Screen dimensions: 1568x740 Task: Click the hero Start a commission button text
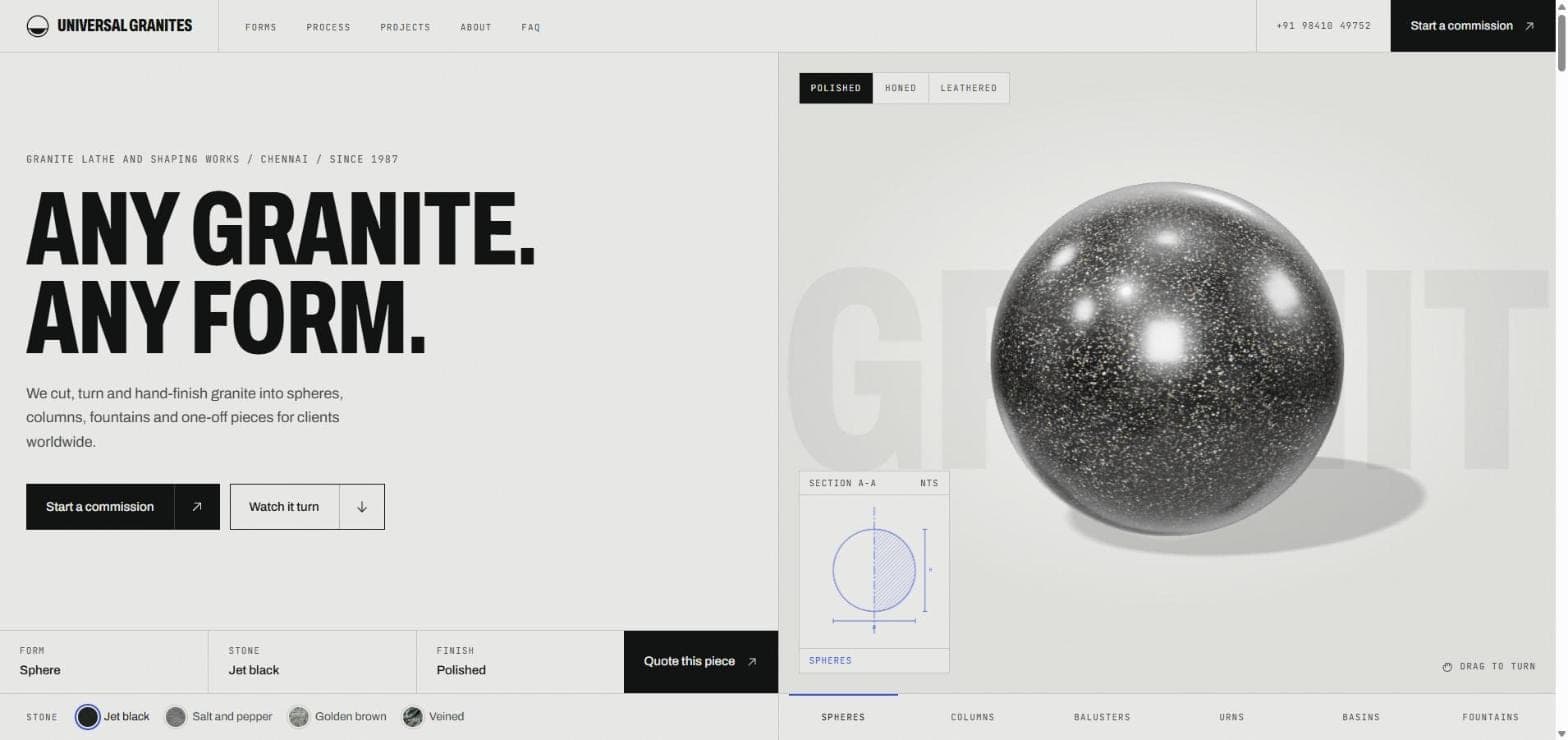pyautogui.click(x=100, y=507)
